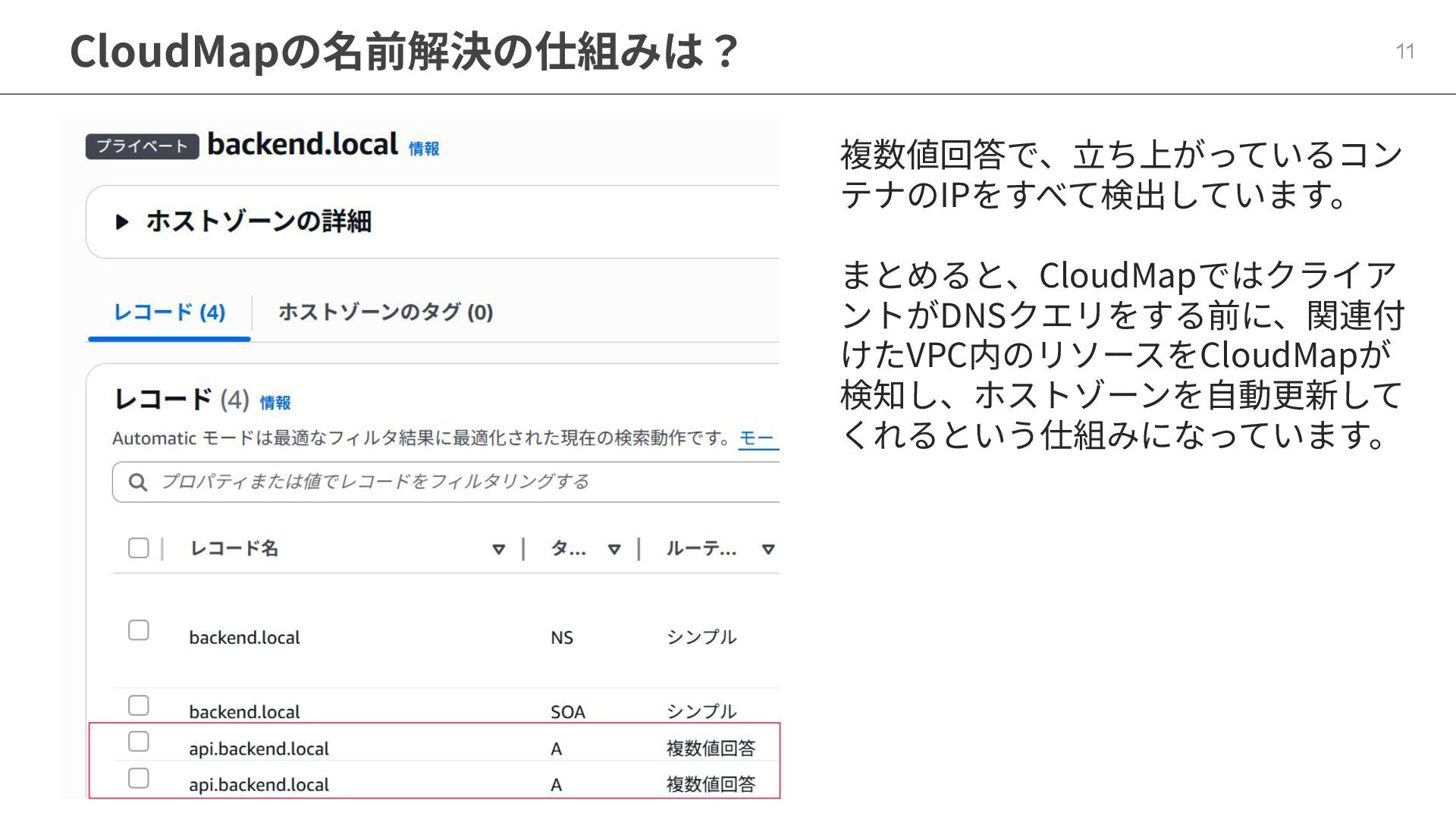Click backend.local name in NS row
Image resolution: width=1456 pixels, height=819 pixels.
[x=244, y=638]
